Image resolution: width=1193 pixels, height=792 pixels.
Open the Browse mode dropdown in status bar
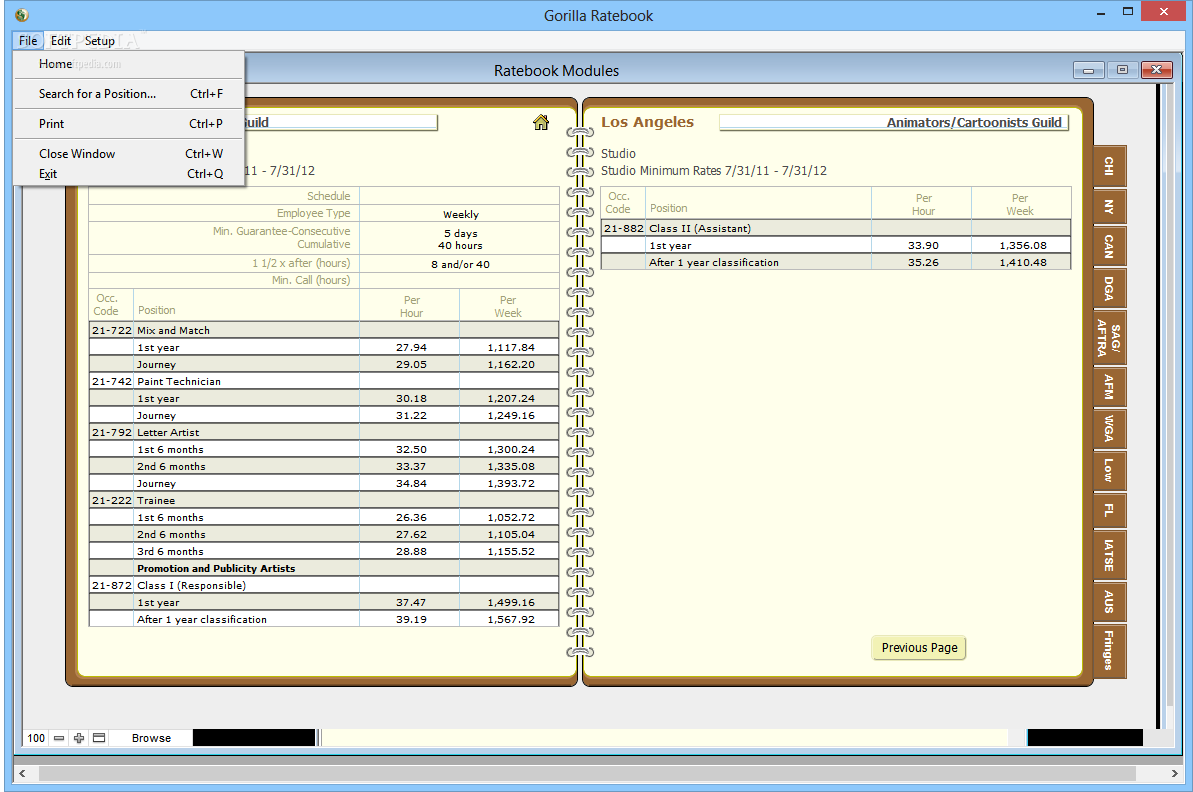point(151,738)
